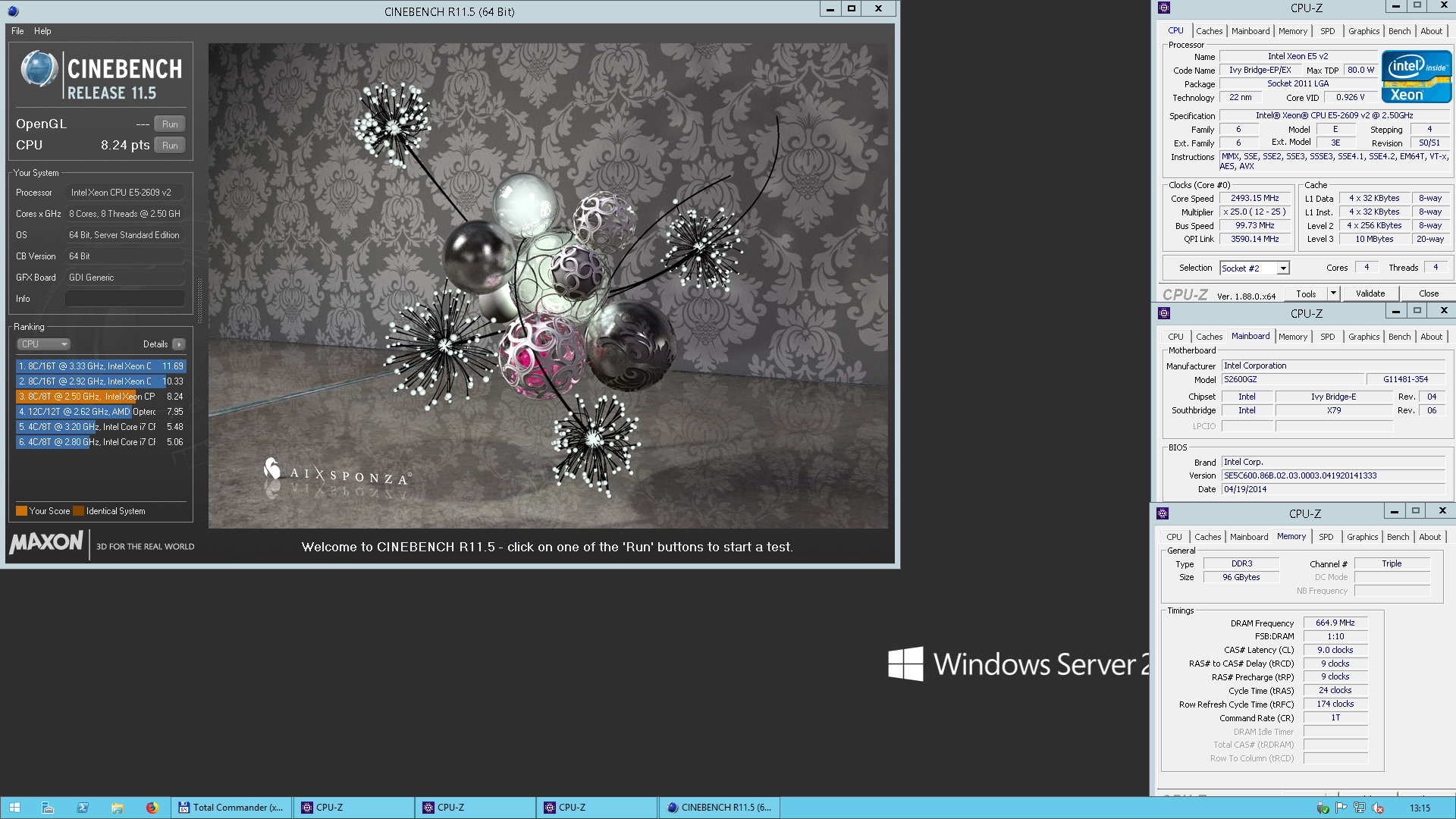Open the File menu in CINEBENCH
This screenshot has height=819, width=1456.
click(17, 31)
